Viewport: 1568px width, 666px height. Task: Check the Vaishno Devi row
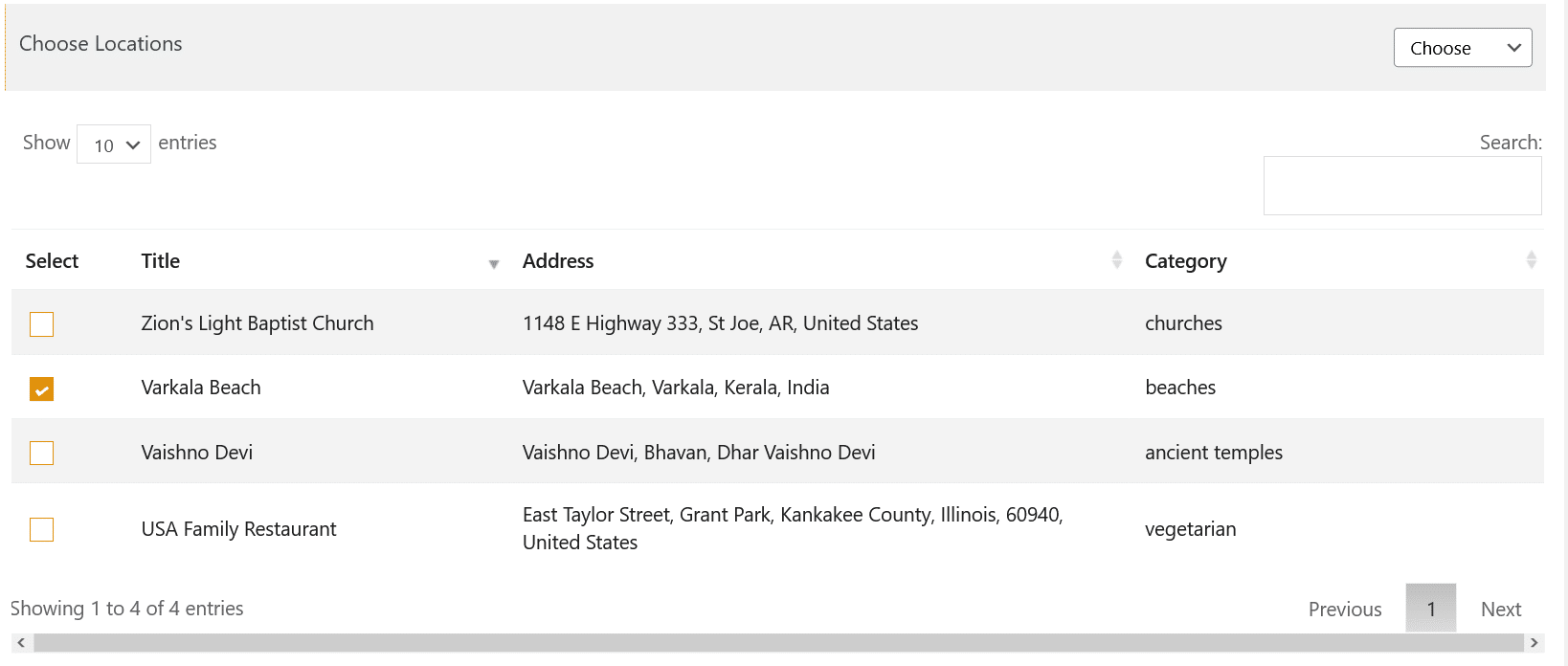(x=41, y=453)
